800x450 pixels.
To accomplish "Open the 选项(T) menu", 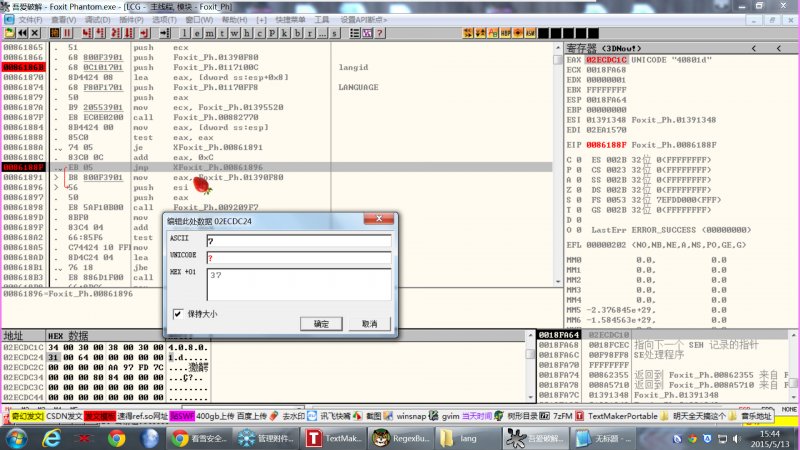I will coord(164,20).
